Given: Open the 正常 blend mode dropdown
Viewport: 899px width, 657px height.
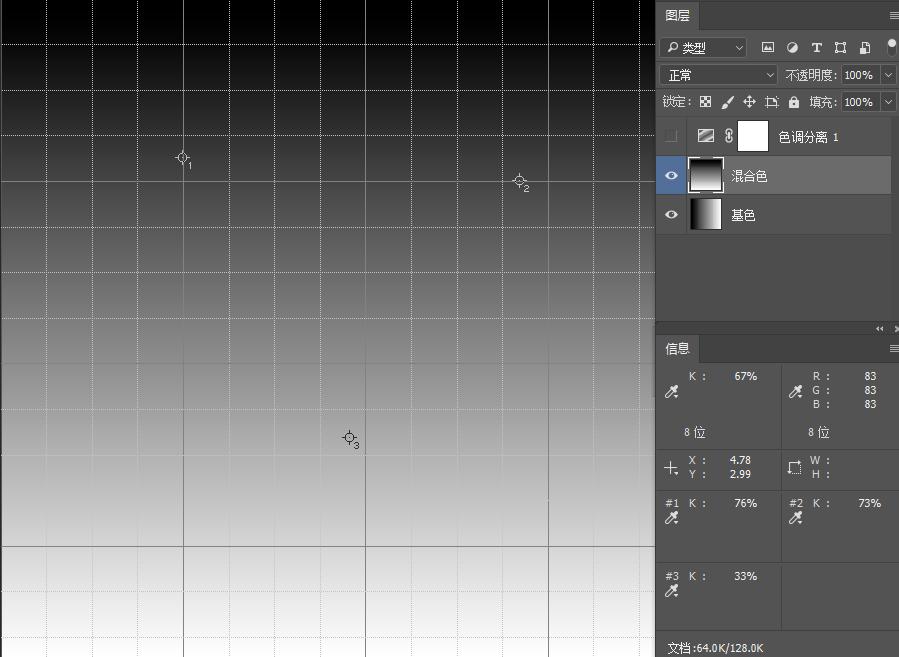Looking at the screenshot, I should (x=719, y=75).
